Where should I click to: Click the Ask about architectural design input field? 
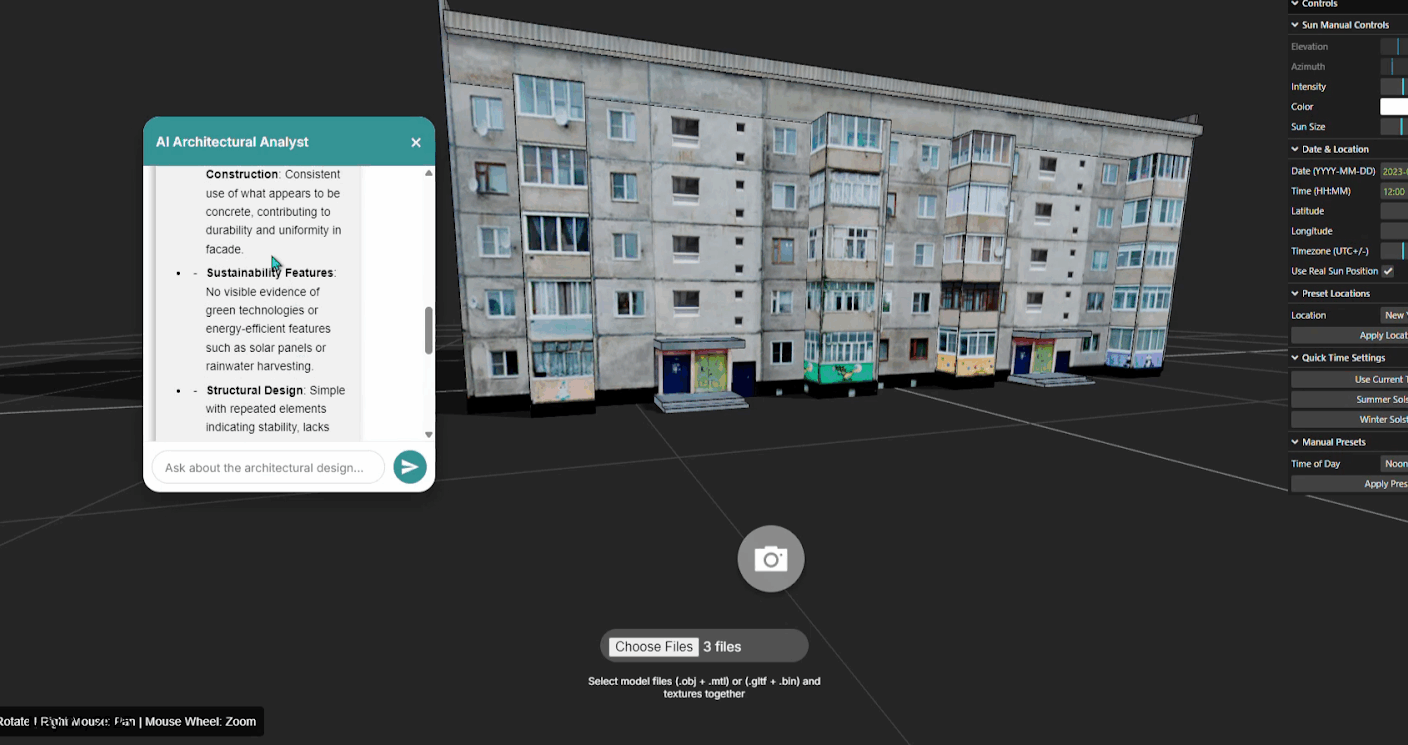pos(267,467)
